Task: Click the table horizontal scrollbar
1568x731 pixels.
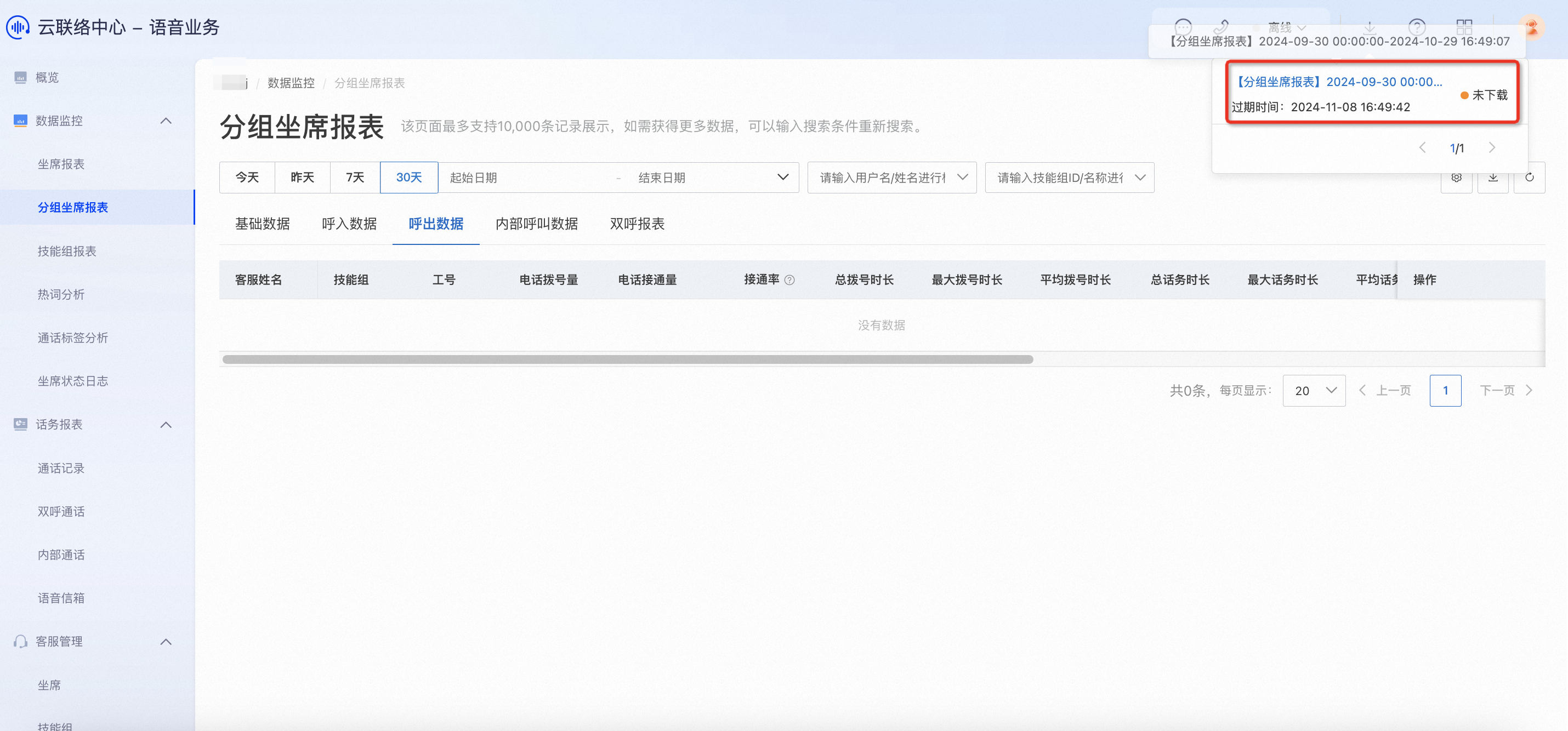Action: [x=628, y=359]
